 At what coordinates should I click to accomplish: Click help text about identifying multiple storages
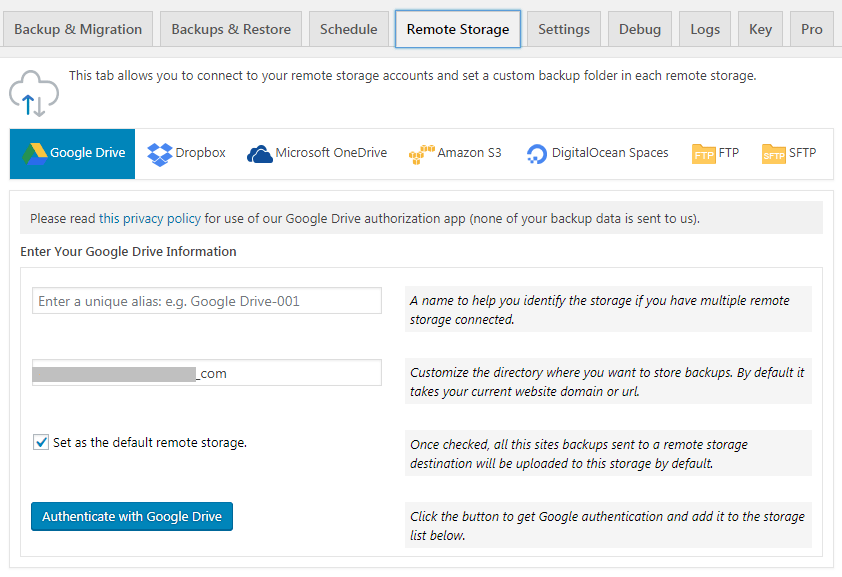[608, 310]
